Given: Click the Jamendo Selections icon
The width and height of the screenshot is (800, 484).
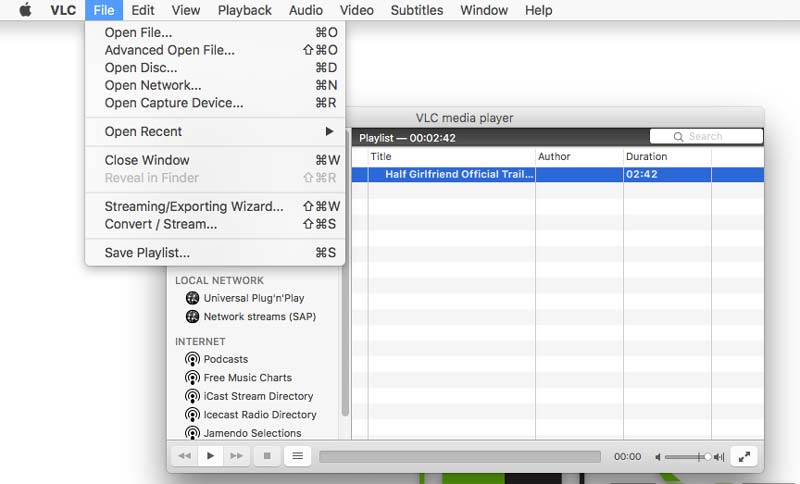Looking at the screenshot, I should [192, 432].
